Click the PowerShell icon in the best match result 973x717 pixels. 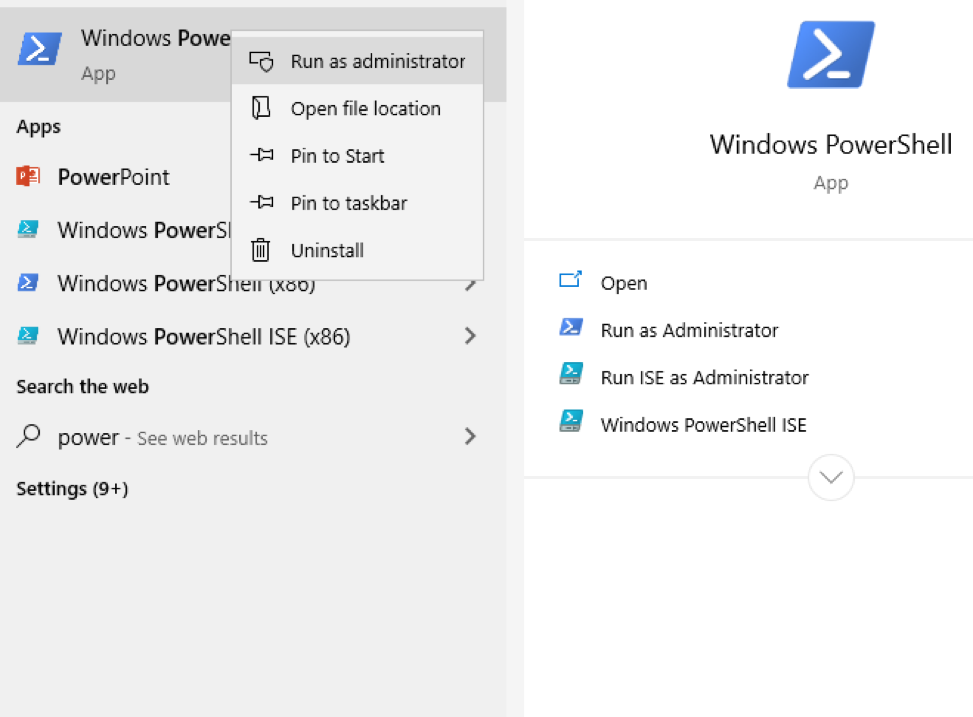pyautogui.click(x=40, y=49)
